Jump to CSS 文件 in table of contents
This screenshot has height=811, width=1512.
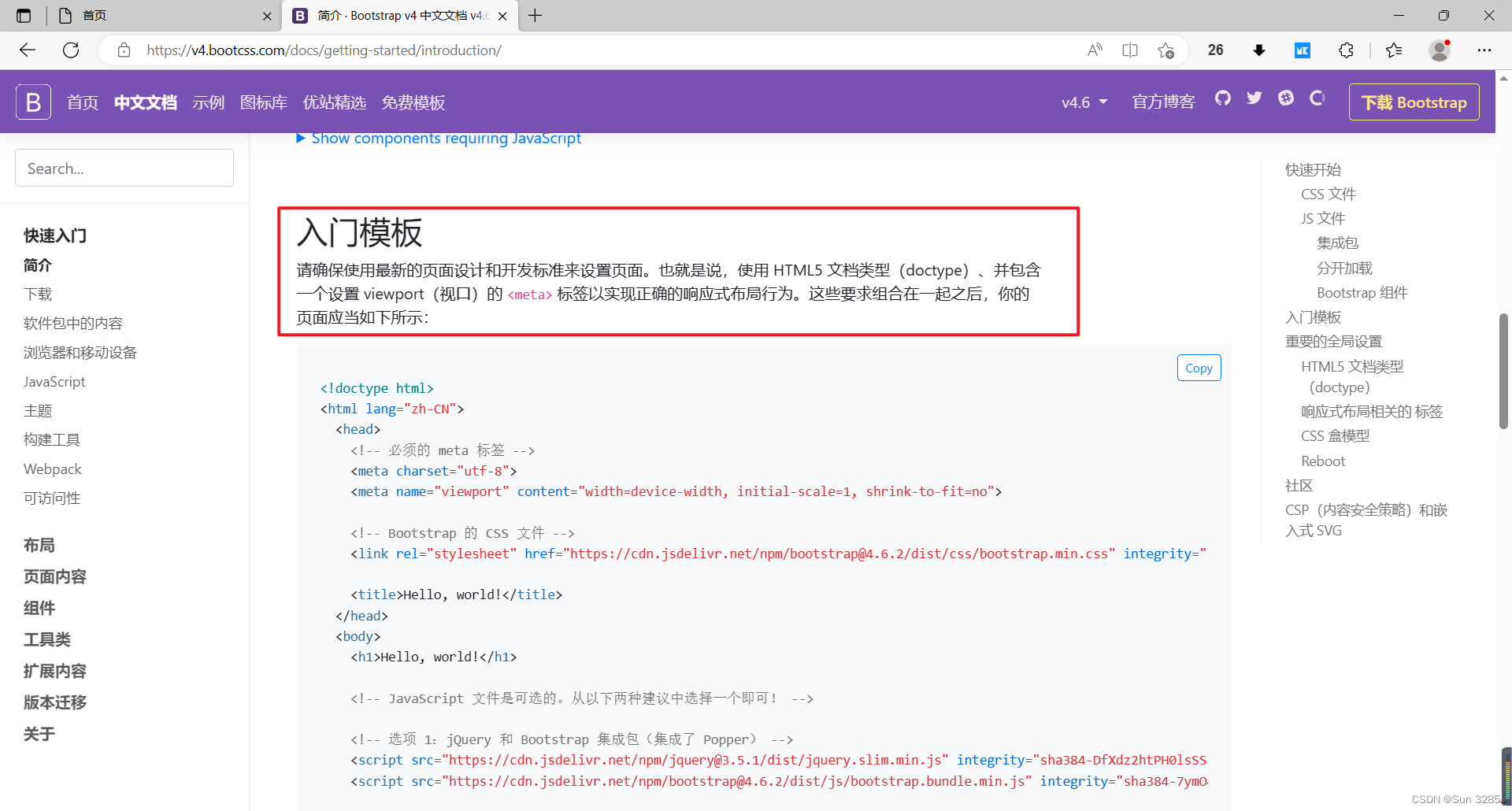tap(1329, 194)
